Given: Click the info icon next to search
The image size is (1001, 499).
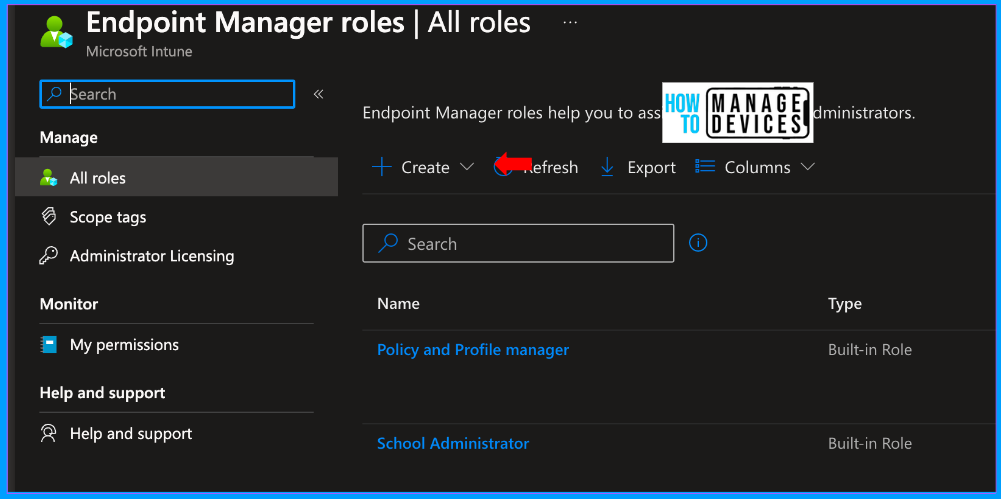Looking at the screenshot, I should [698, 242].
